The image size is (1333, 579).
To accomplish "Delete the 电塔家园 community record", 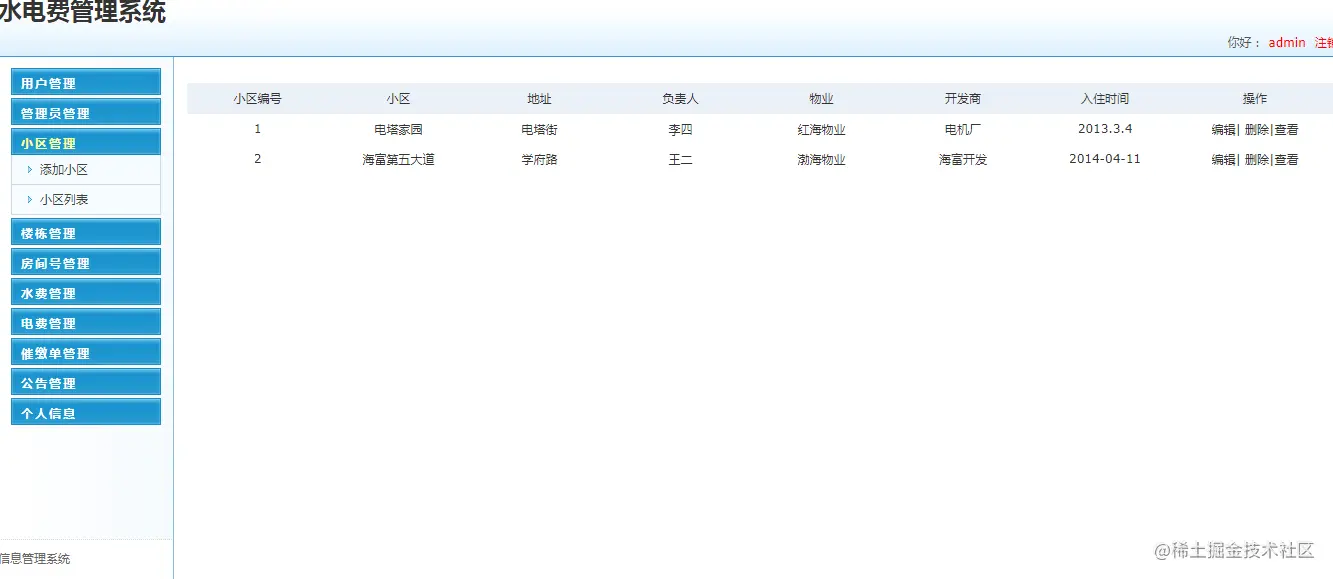I will coord(1256,129).
